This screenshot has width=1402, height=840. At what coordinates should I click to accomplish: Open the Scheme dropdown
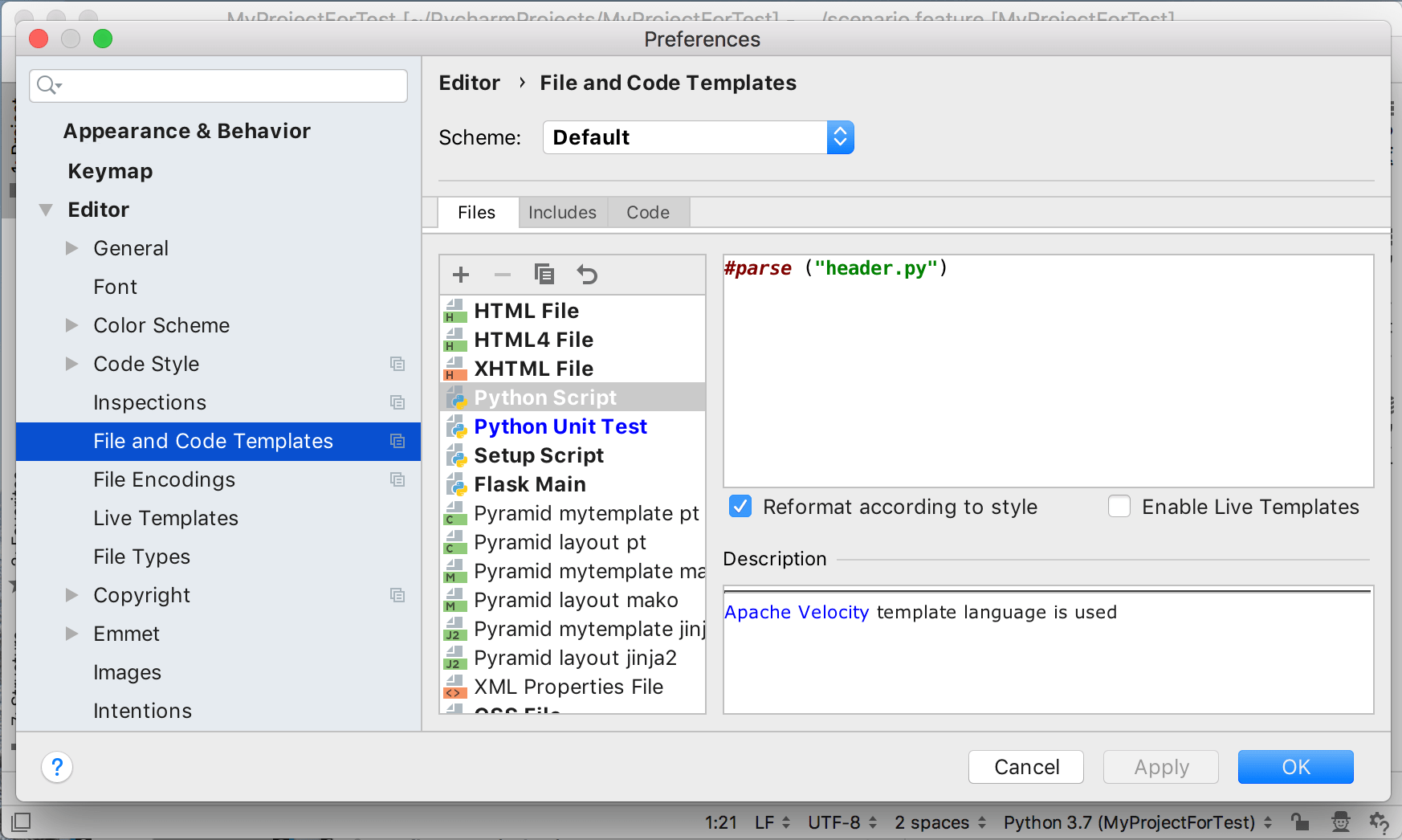[840, 137]
